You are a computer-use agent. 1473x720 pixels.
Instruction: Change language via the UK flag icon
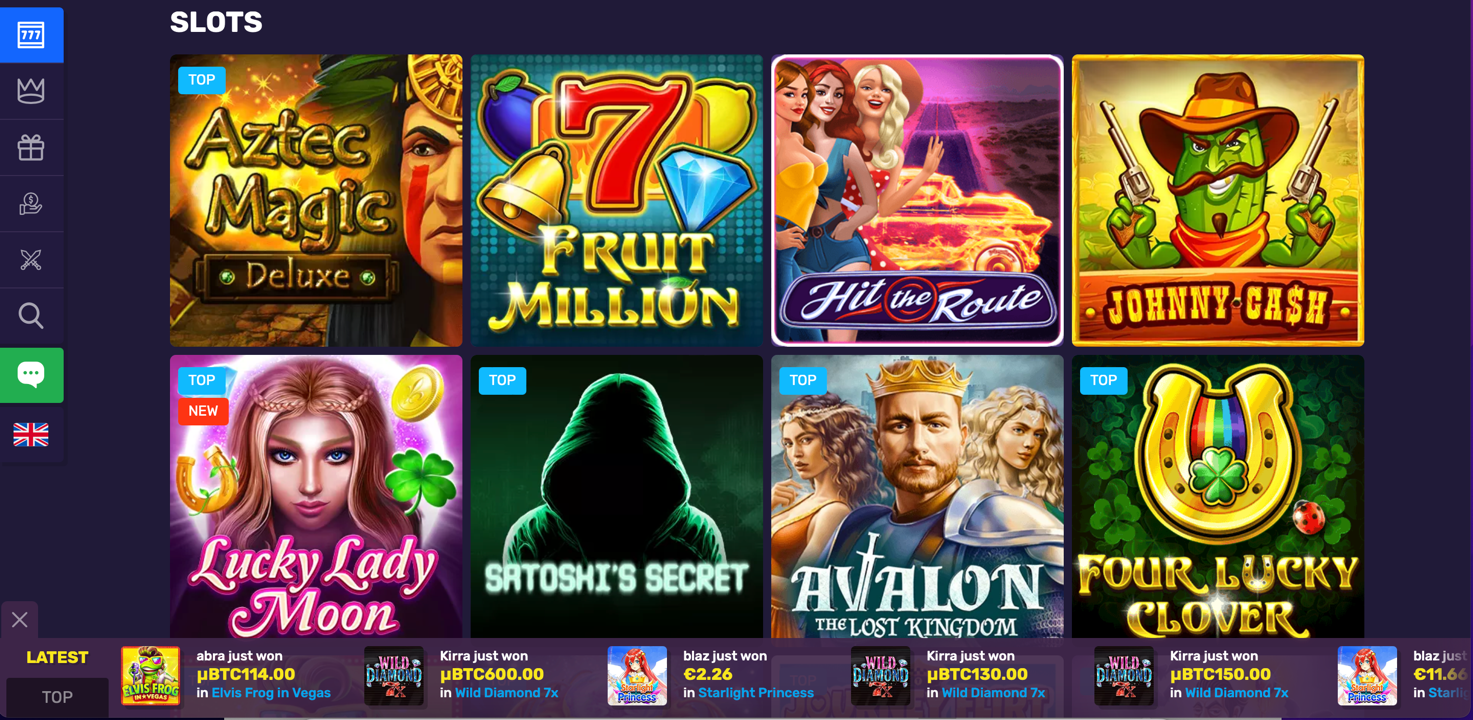pyautogui.click(x=31, y=434)
